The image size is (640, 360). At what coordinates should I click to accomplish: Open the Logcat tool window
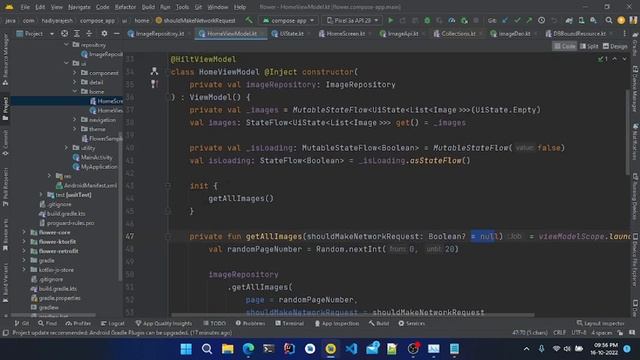[x=113, y=323]
